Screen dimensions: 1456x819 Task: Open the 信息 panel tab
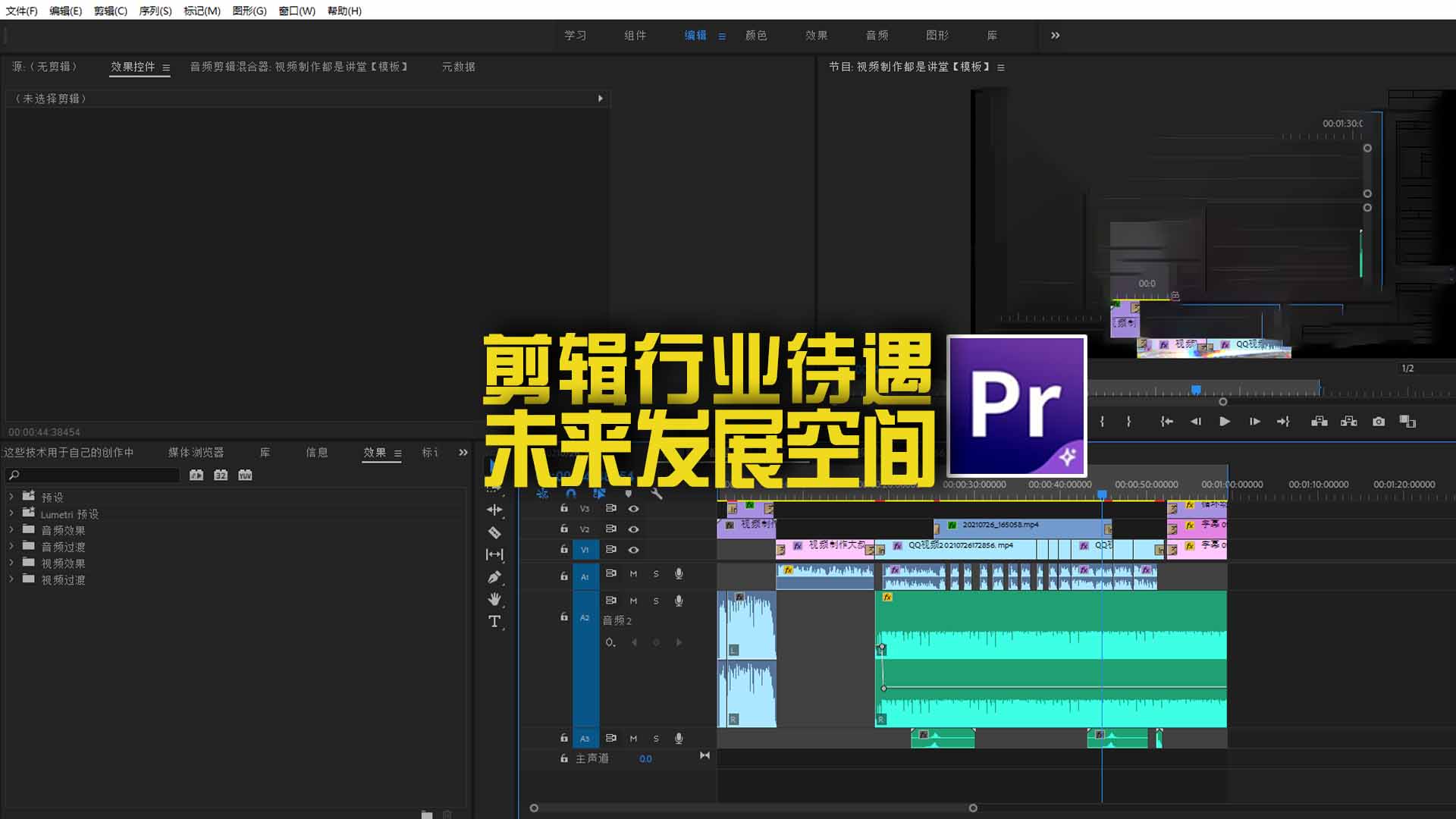tap(317, 453)
